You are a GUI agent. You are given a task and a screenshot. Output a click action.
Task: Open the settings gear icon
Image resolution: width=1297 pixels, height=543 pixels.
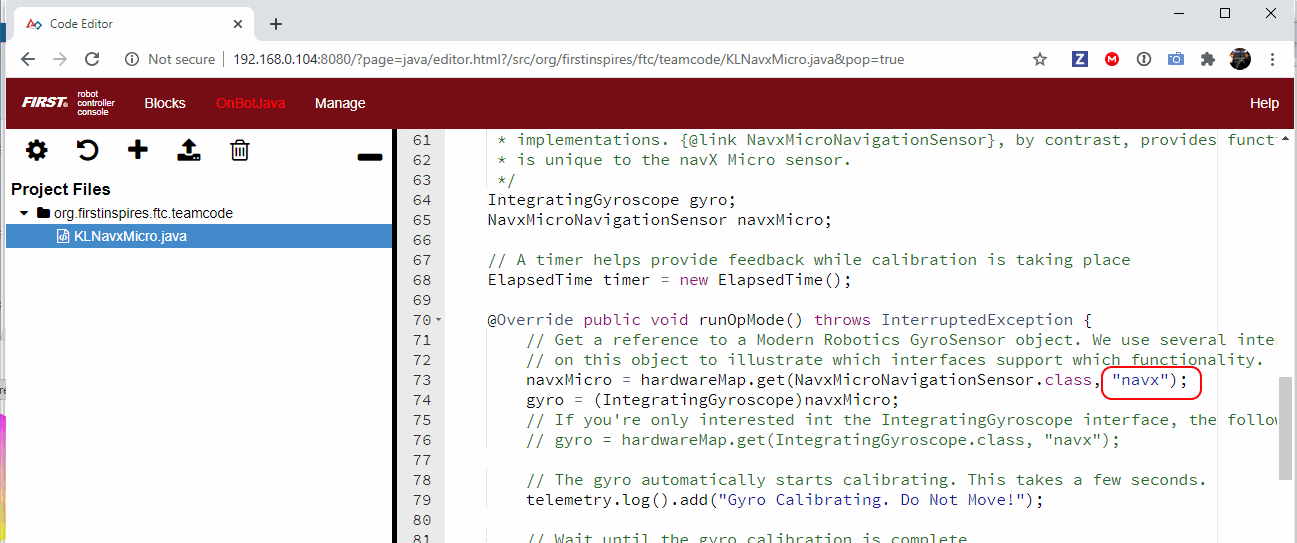37,151
